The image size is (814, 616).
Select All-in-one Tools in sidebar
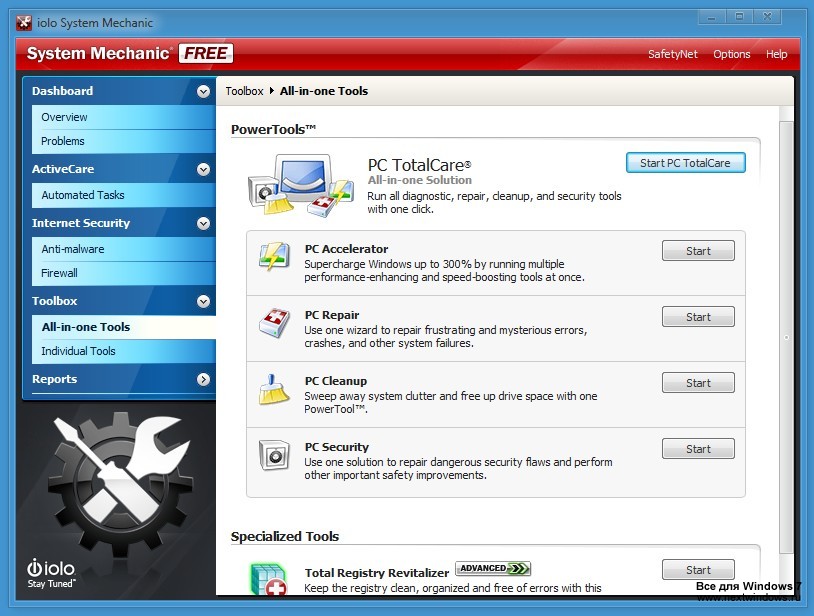[x=124, y=327]
